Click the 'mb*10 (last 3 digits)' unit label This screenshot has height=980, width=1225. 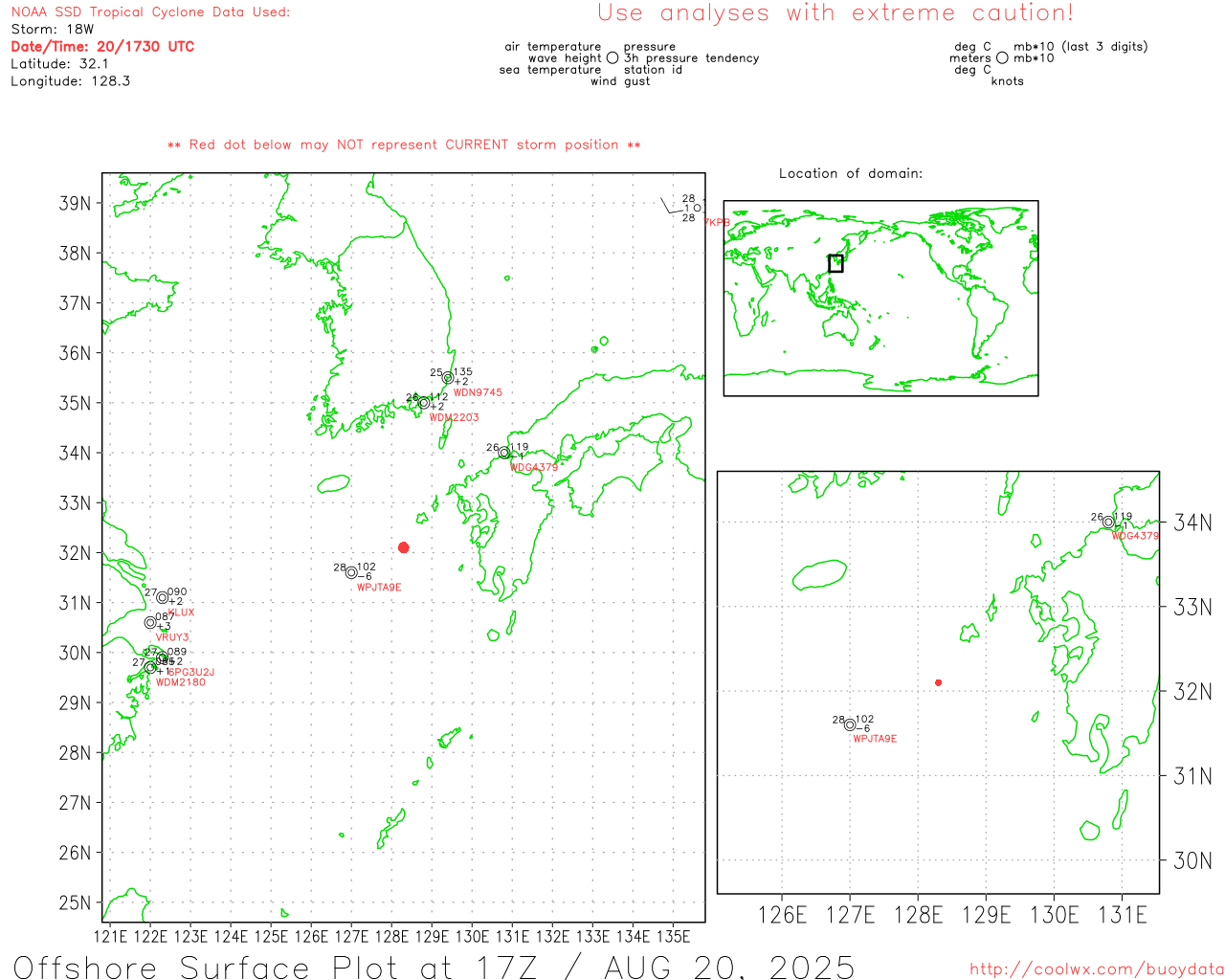tap(1080, 47)
